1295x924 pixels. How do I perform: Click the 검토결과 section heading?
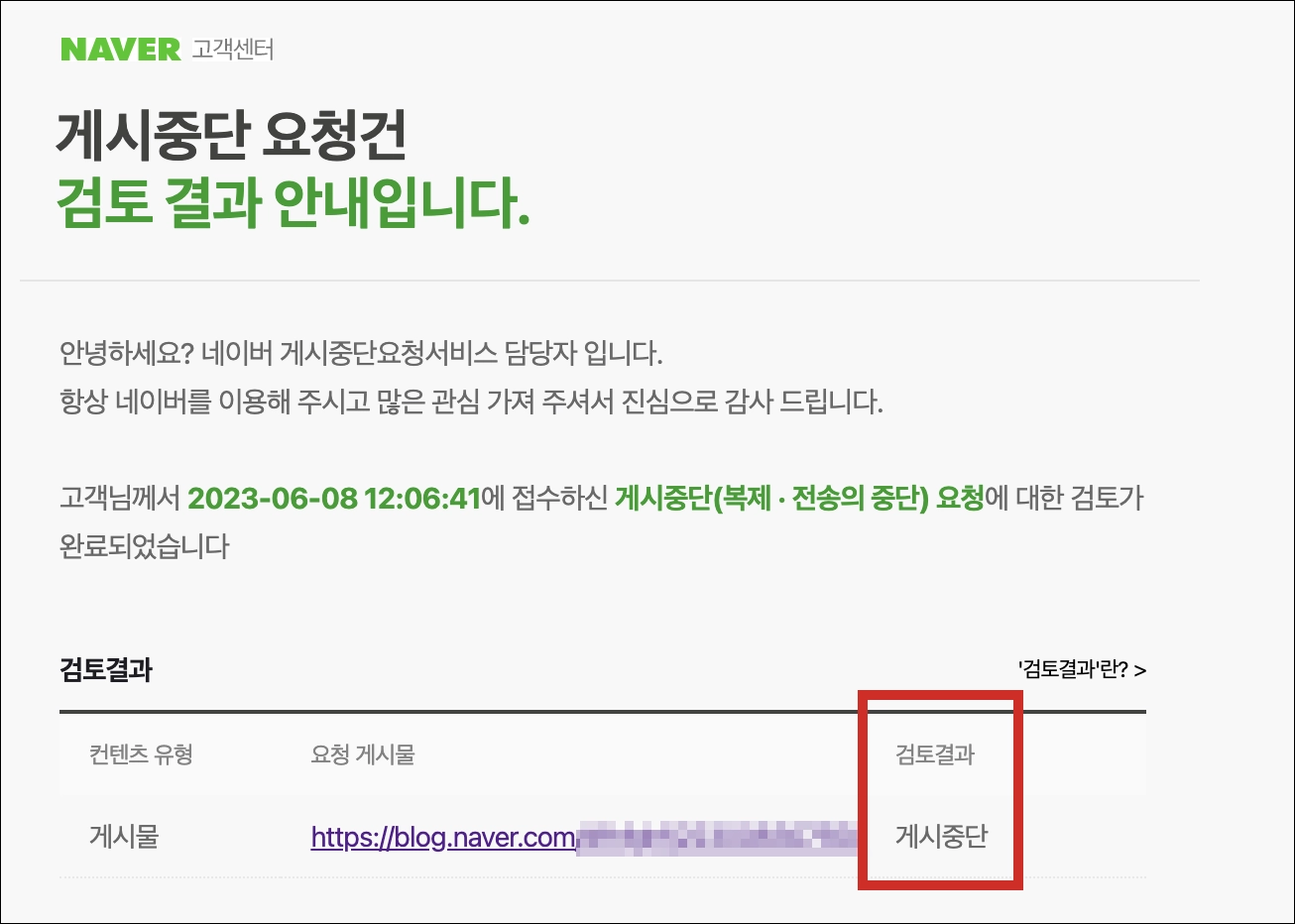point(106,670)
